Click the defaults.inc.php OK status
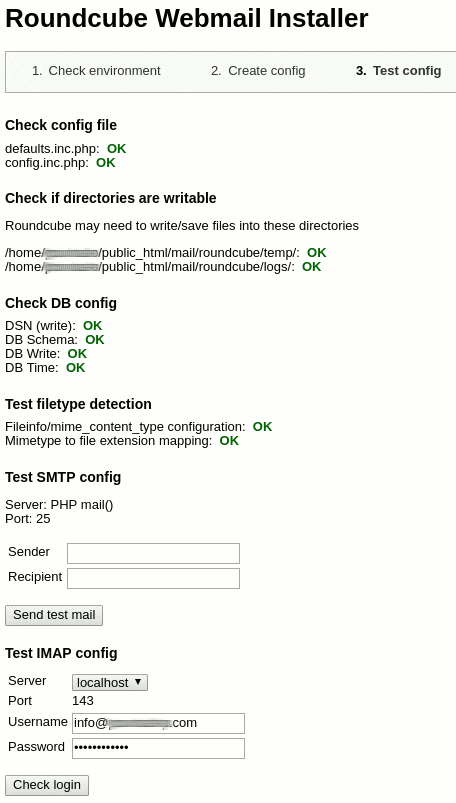 (116, 149)
